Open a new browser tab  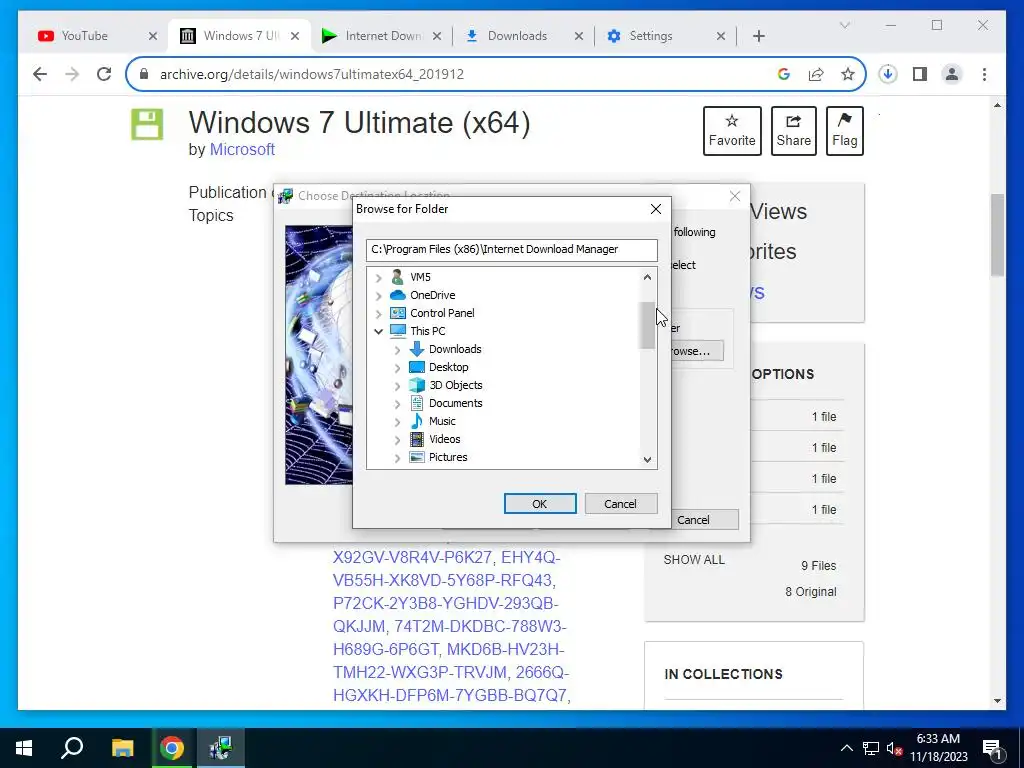[x=758, y=36]
